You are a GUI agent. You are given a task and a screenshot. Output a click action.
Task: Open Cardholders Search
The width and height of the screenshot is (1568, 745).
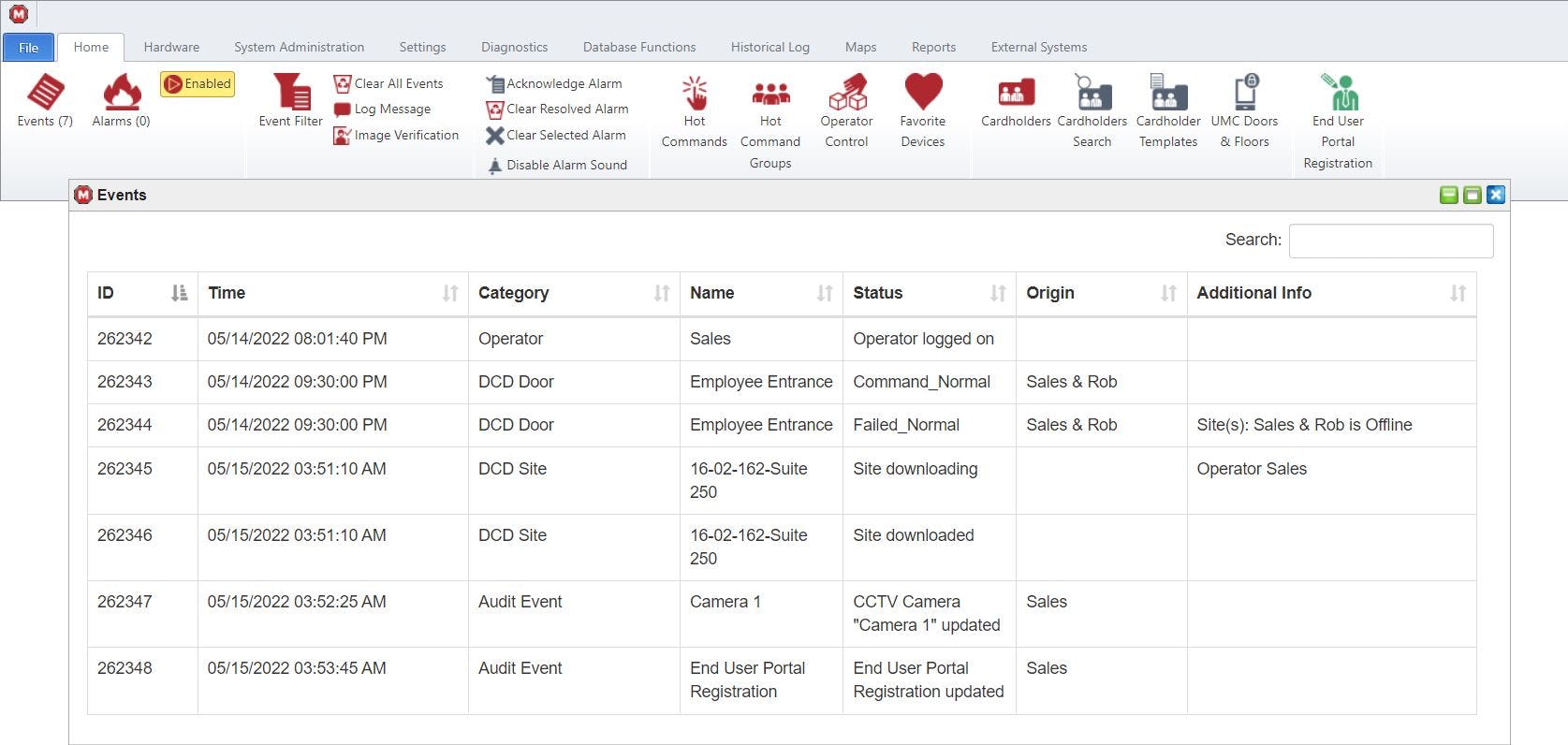1092,94
